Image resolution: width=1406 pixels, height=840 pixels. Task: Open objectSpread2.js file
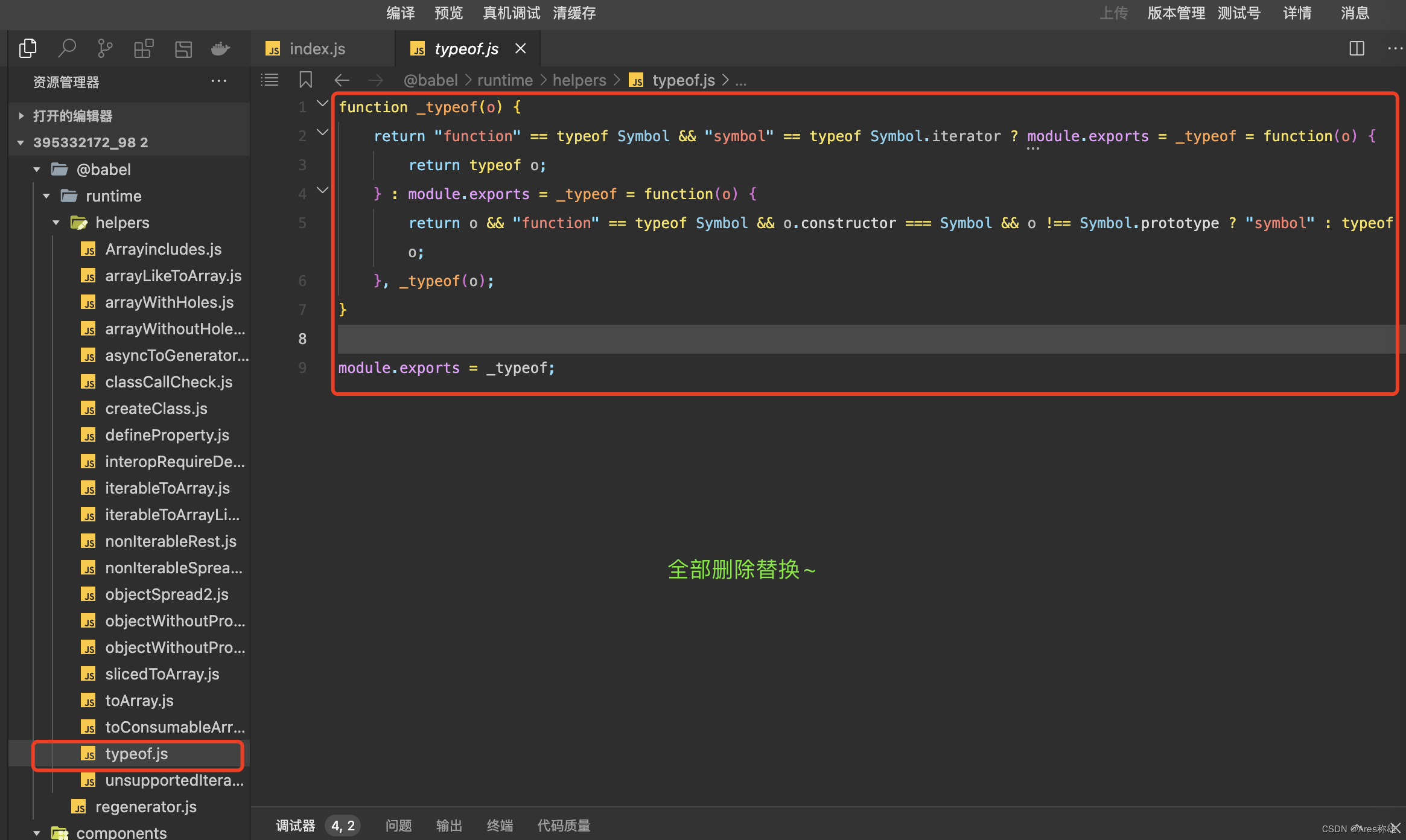tap(129, 594)
